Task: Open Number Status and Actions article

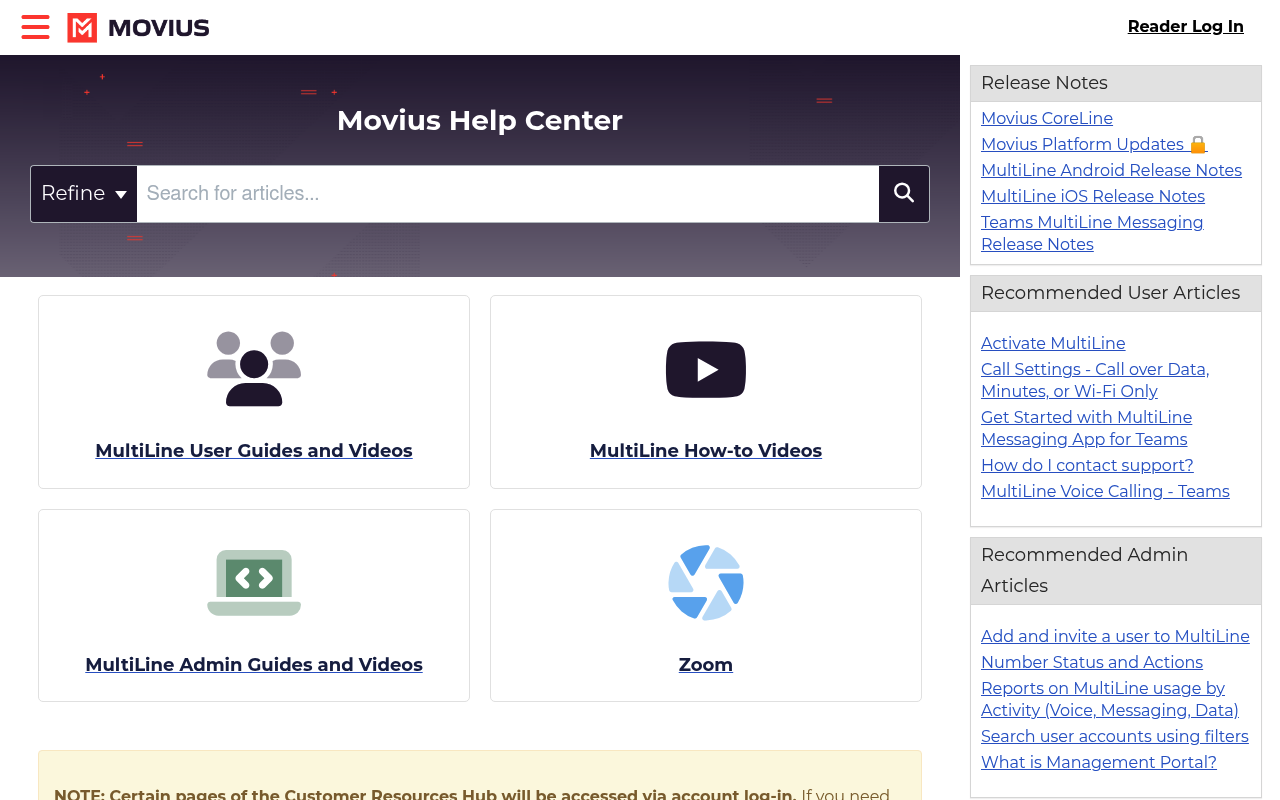Action: coord(1092,662)
